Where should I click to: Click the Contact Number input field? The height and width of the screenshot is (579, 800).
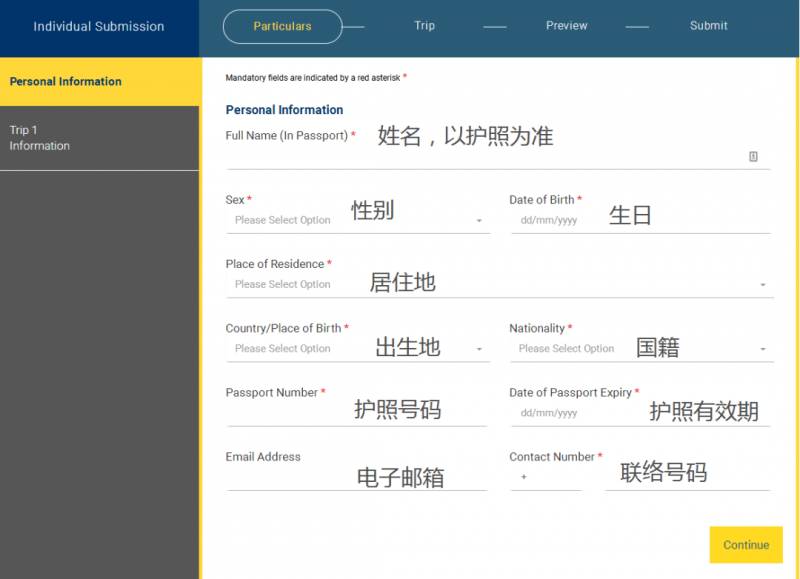pos(687,478)
